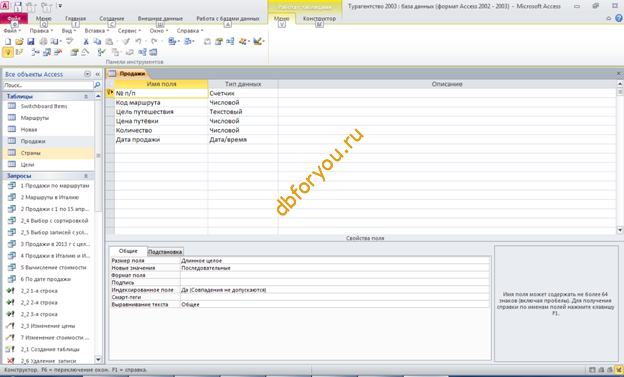Collapse the Запросы group
The image size is (624, 377).
[x=86, y=176]
